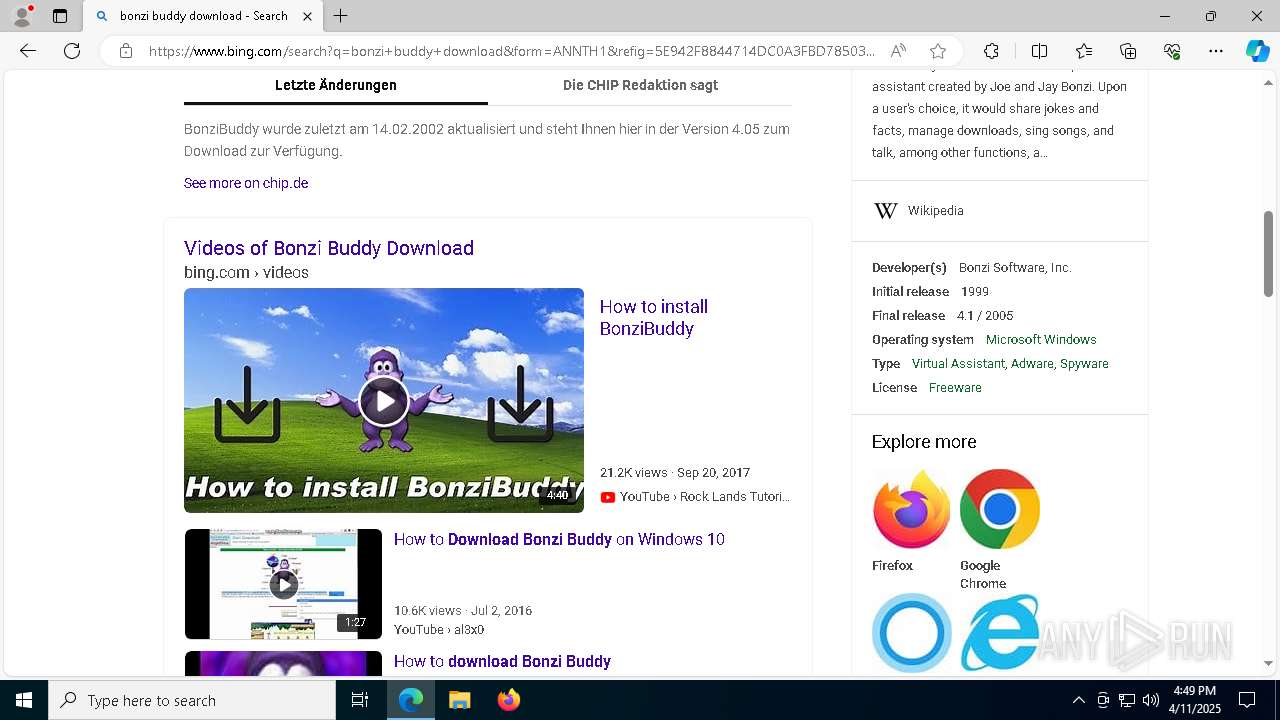
Task: Open Microsoft Edge from the taskbar
Action: [411, 700]
